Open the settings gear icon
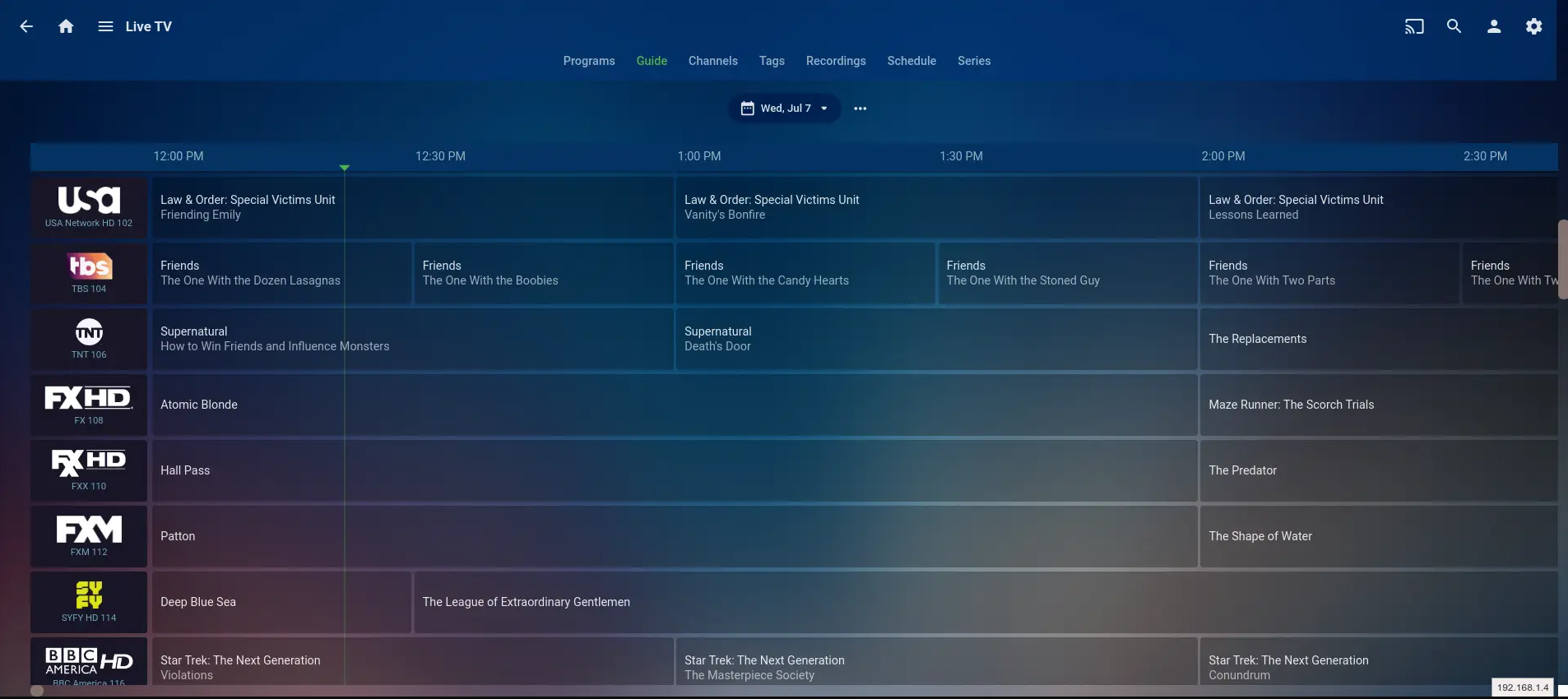The height and width of the screenshot is (699, 1568). coord(1533,26)
